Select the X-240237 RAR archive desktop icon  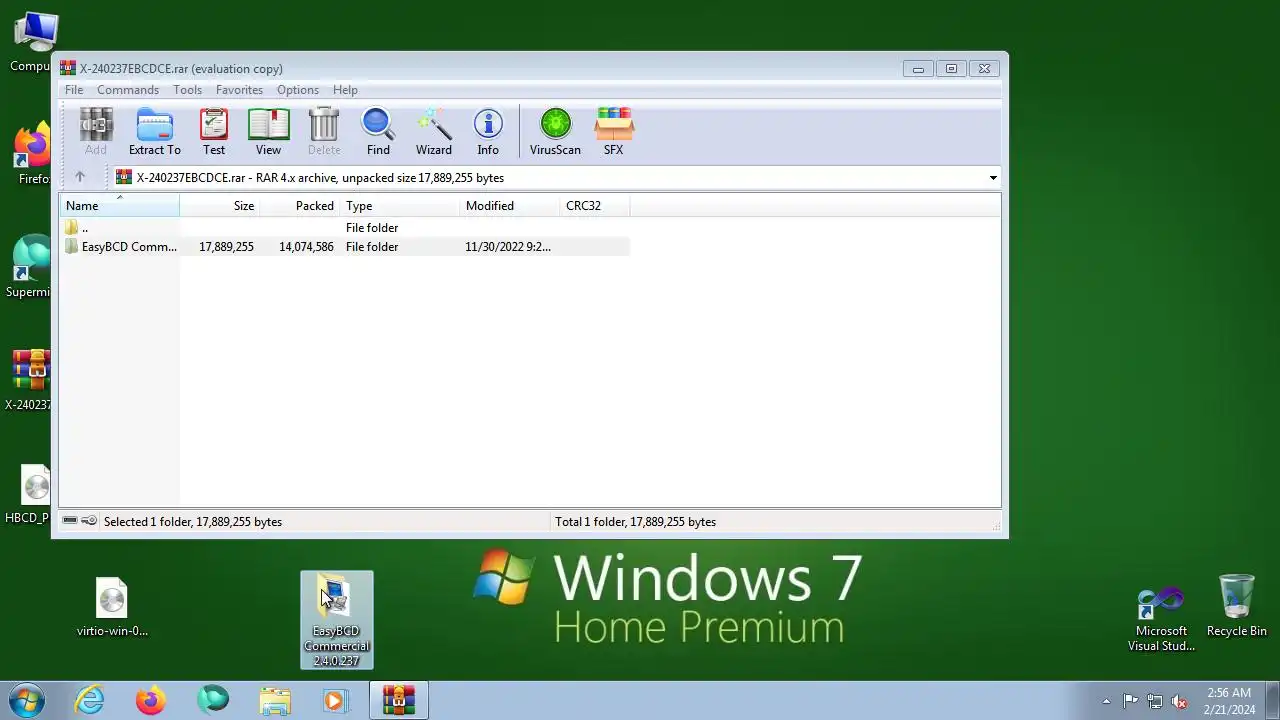(x=28, y=381)
